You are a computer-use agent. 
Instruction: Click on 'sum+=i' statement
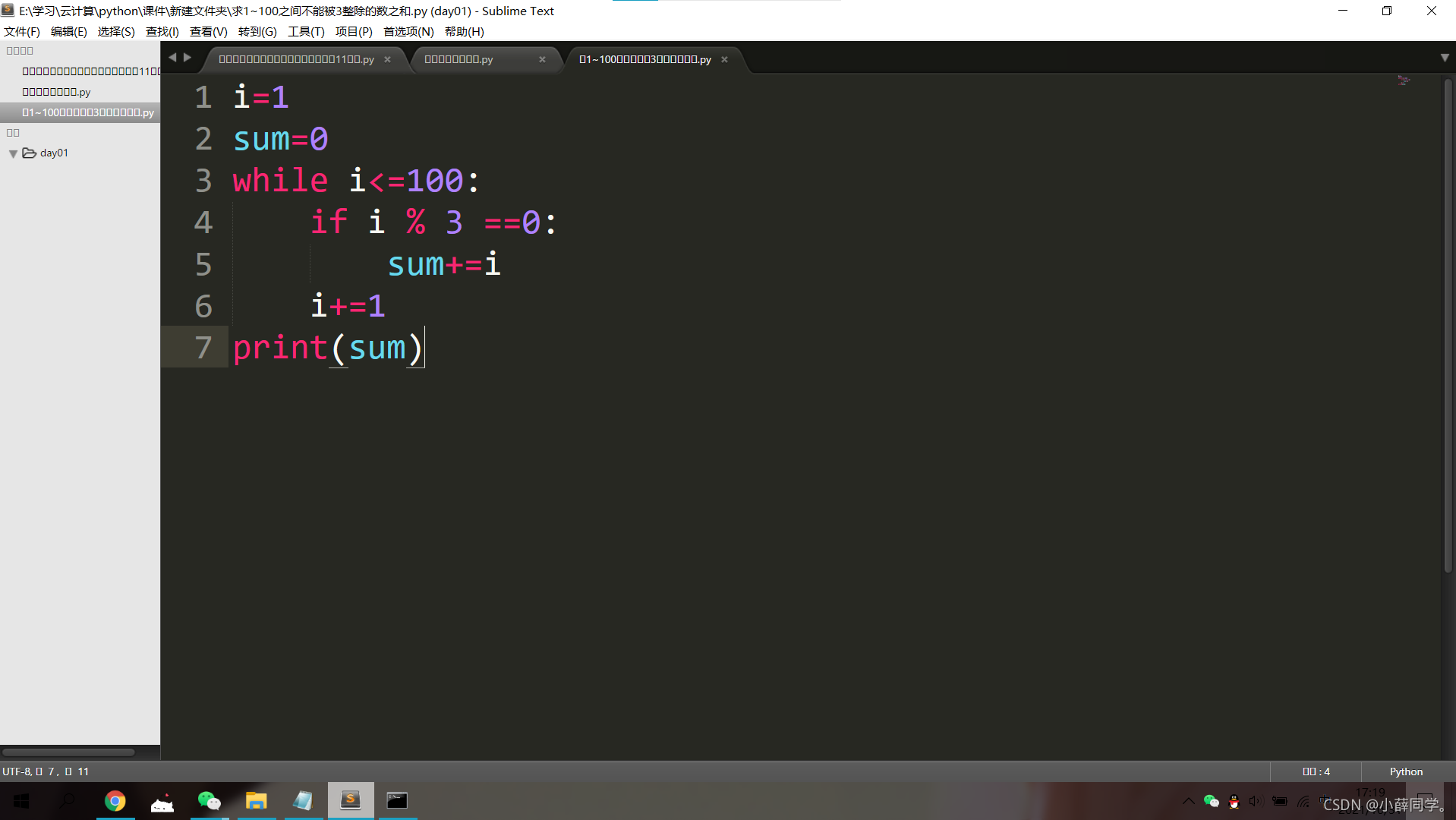[444, 264]
